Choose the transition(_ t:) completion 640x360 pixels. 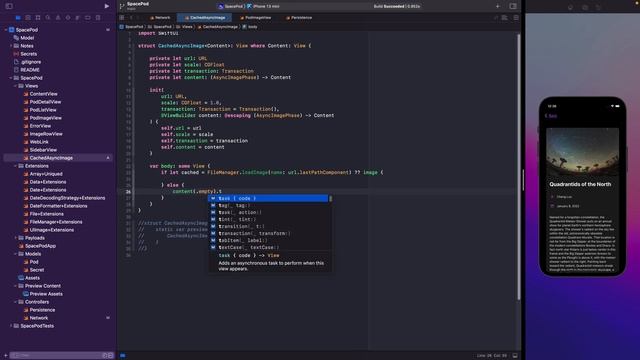pyautogui.click(x=269, y=226)
